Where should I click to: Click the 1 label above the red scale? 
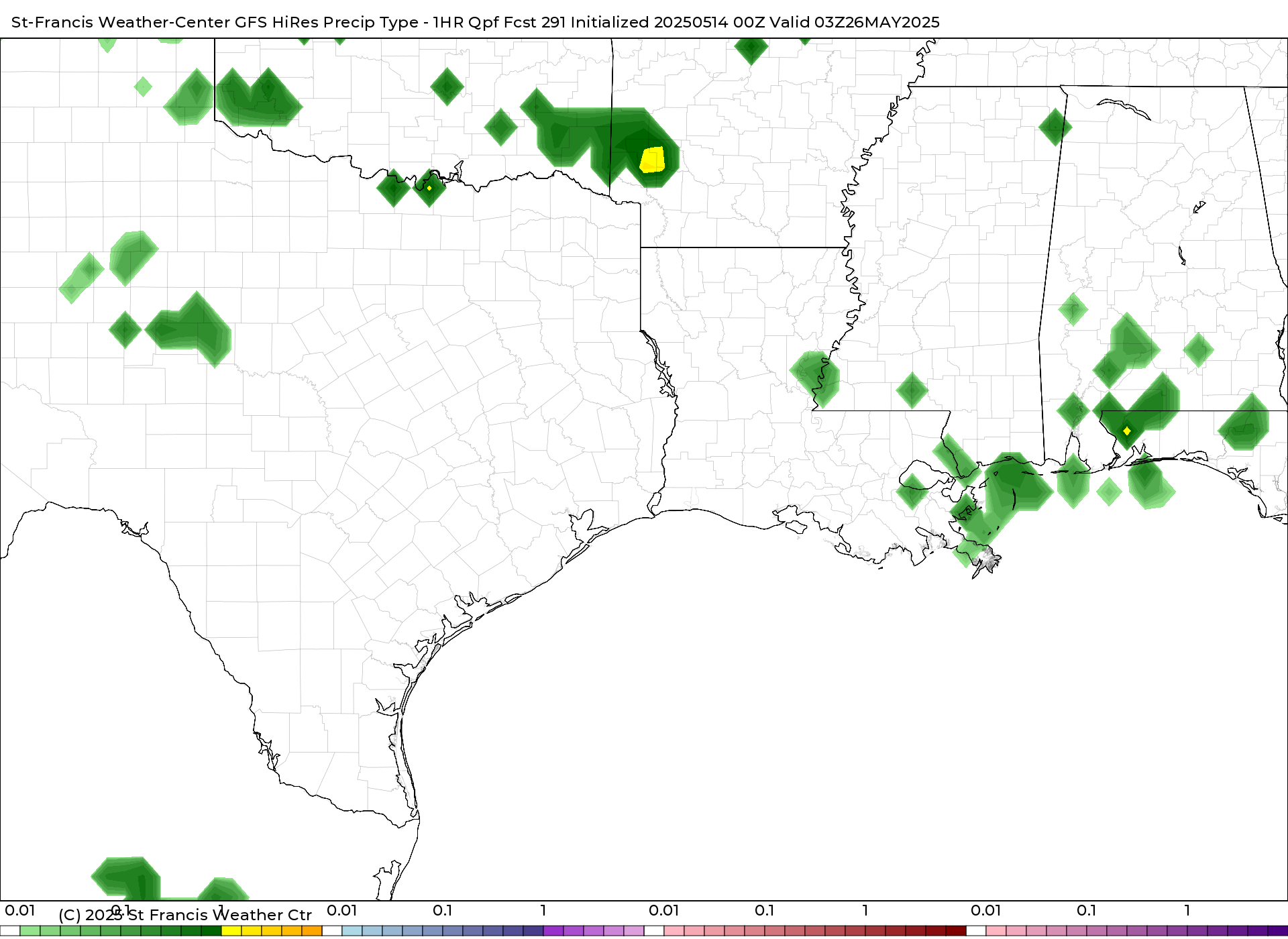(x=865, y=911)
